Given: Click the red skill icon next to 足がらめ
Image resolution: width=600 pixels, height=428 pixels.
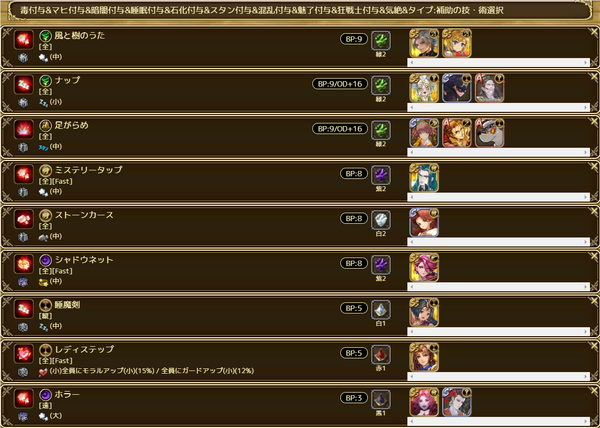Looking at the screenshot, I should point(24,129).
